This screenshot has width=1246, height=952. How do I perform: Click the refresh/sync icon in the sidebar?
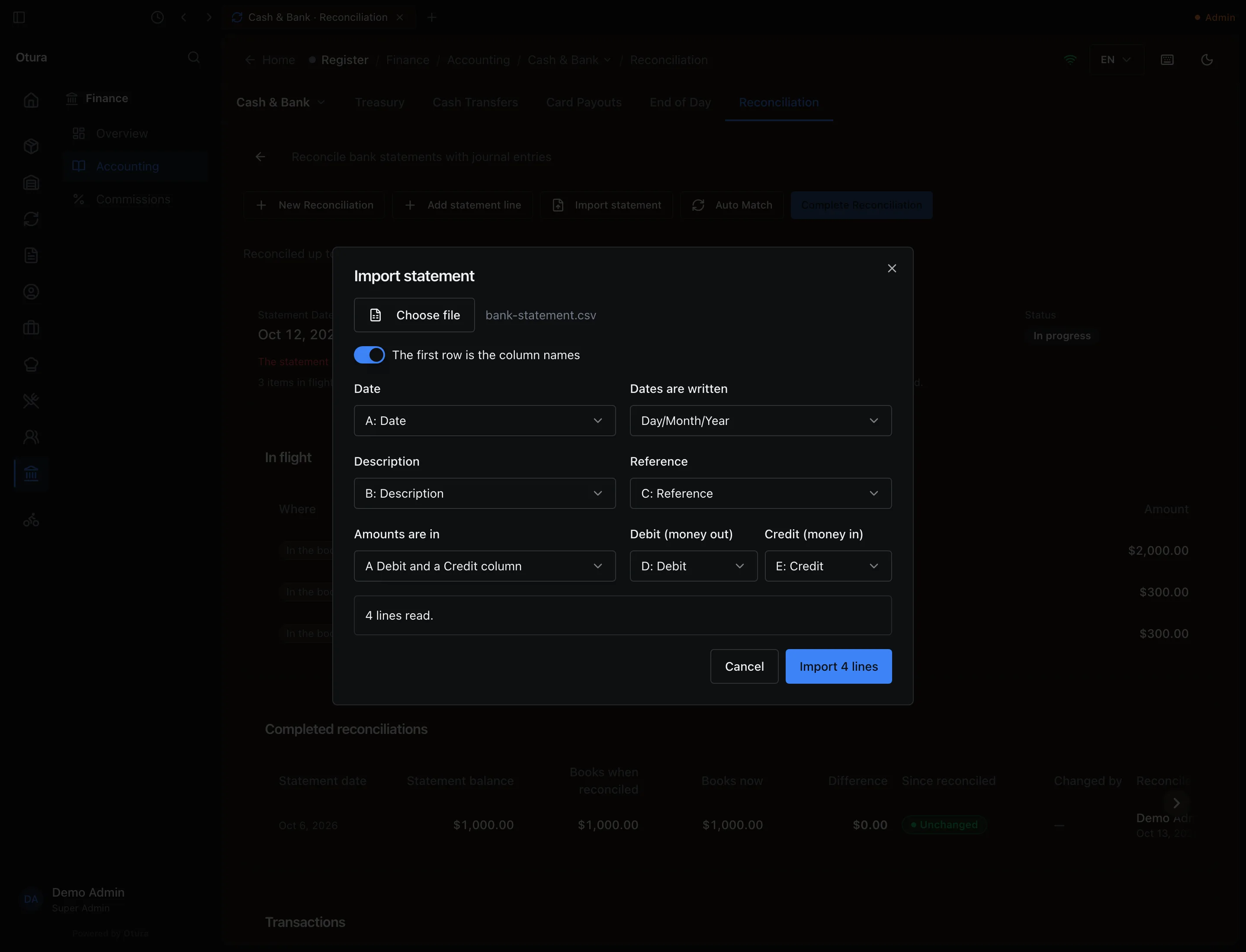pos(31,219)
